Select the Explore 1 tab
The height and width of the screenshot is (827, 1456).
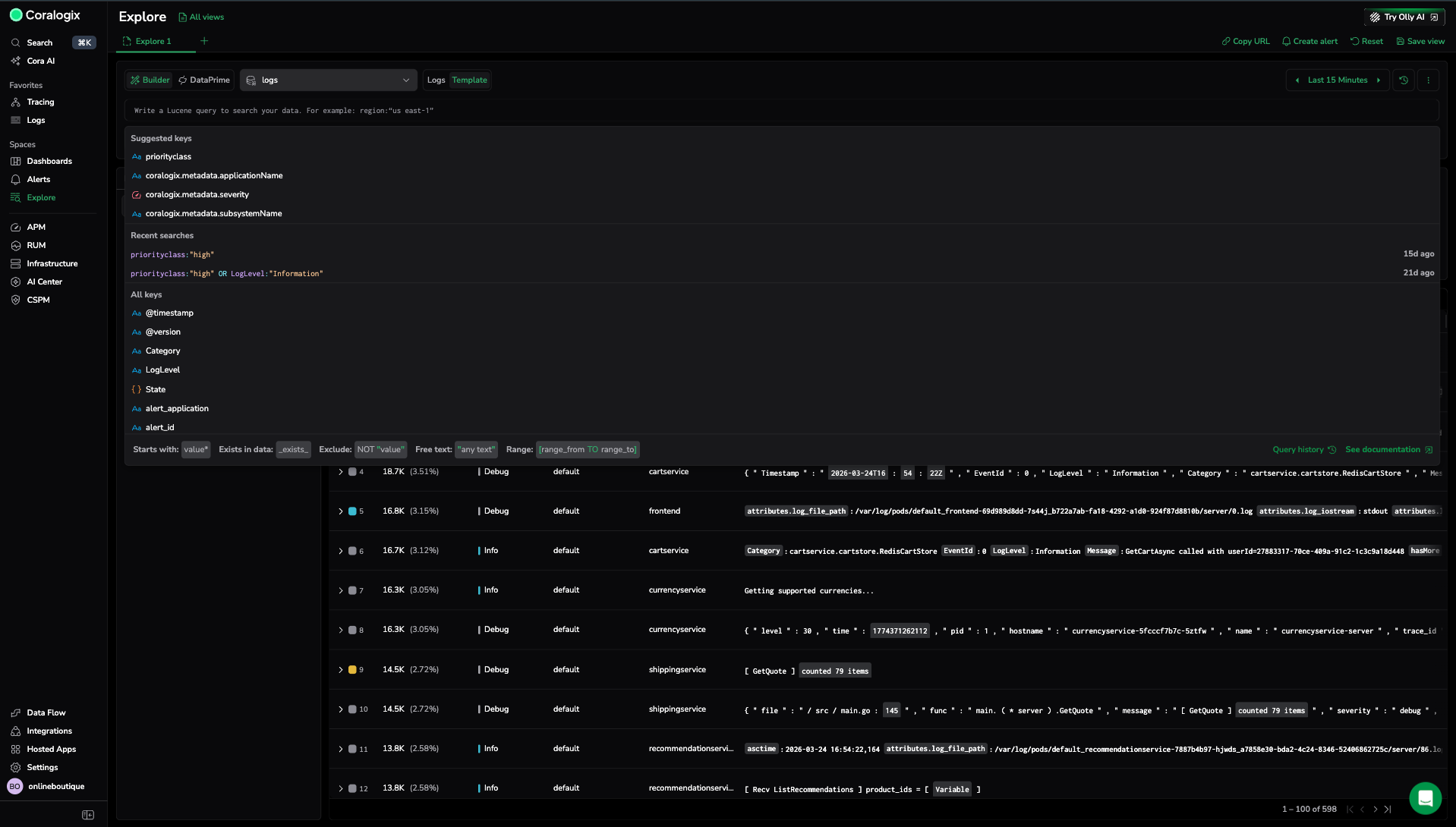pyautogui.click(x=153, y=42)
